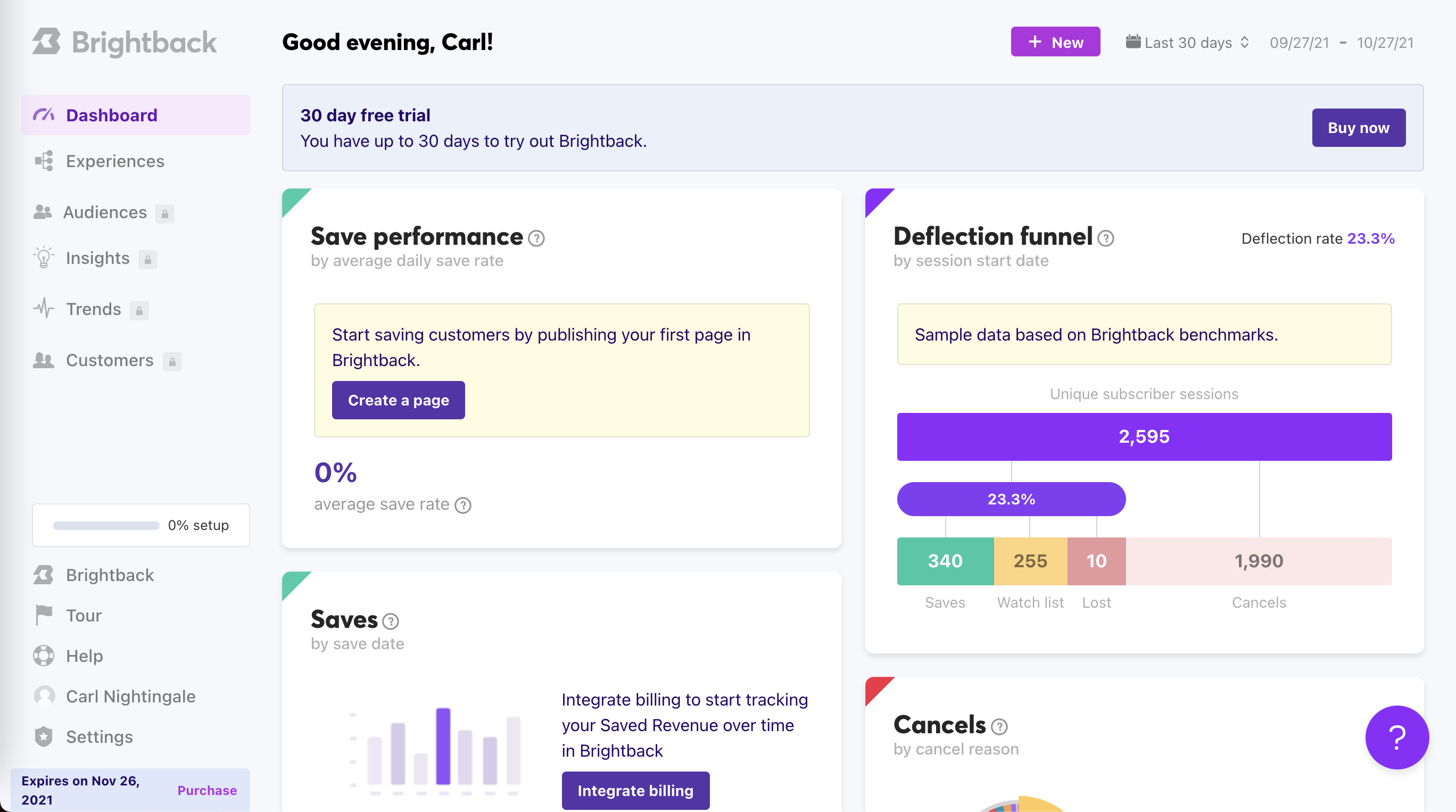Click the Brightback logo icon at top
The height and width of the screenshot is (812, 1456).
pyautogui.click(x=46, y=42)
